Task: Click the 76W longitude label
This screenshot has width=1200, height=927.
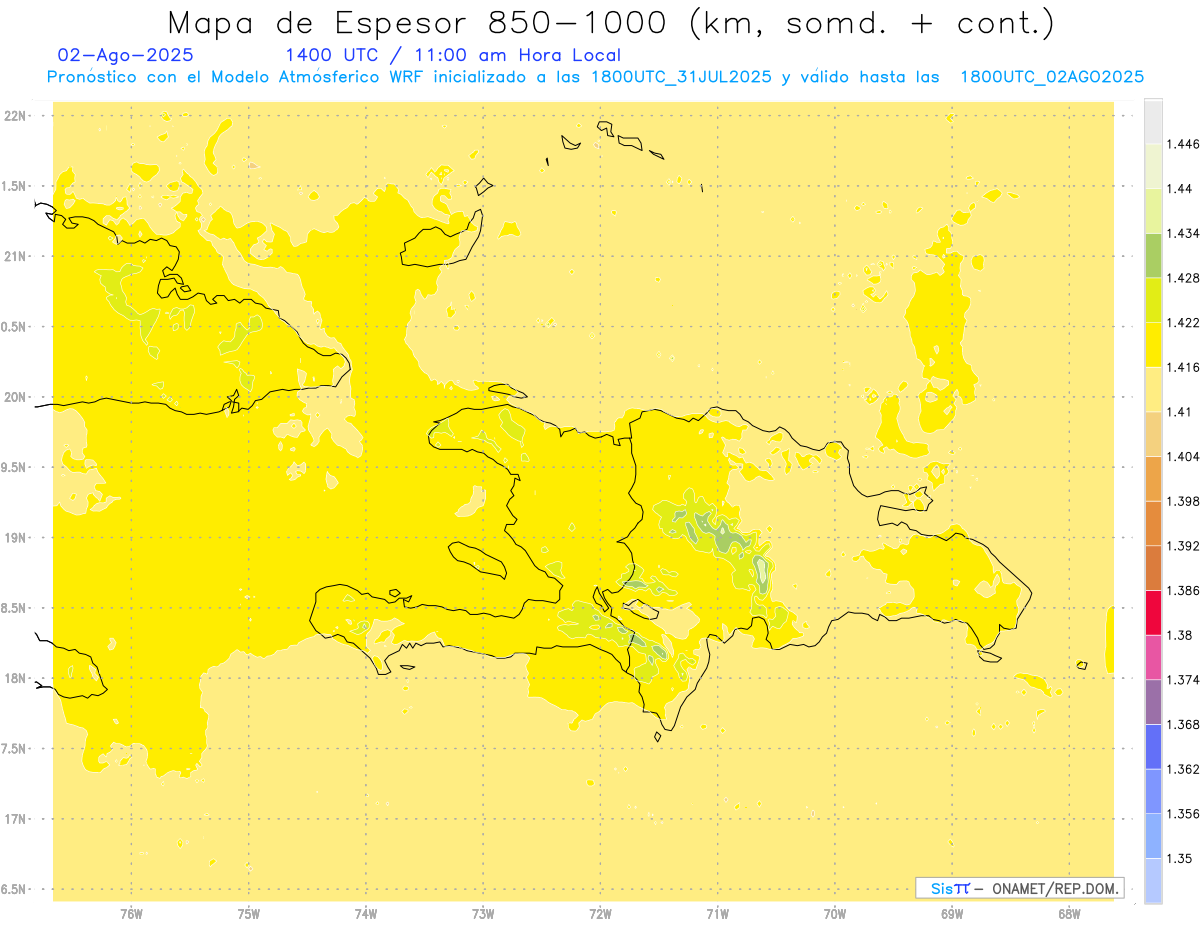Action: tap(131, 913)
